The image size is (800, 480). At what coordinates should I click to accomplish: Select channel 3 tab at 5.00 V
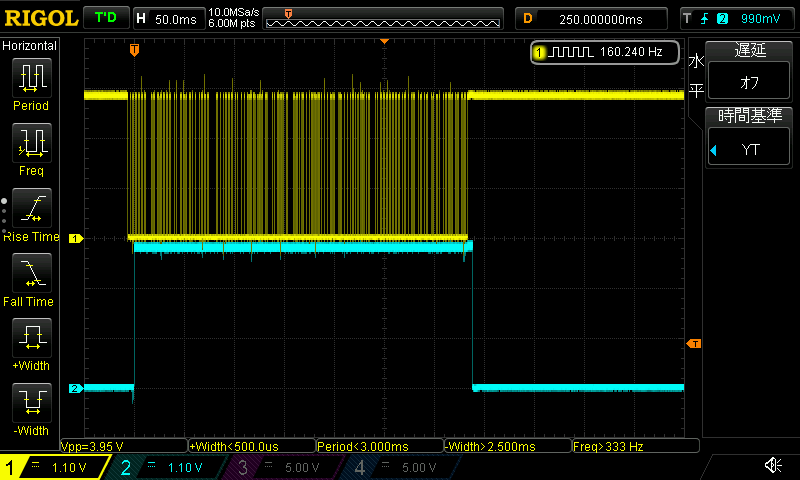283,467
